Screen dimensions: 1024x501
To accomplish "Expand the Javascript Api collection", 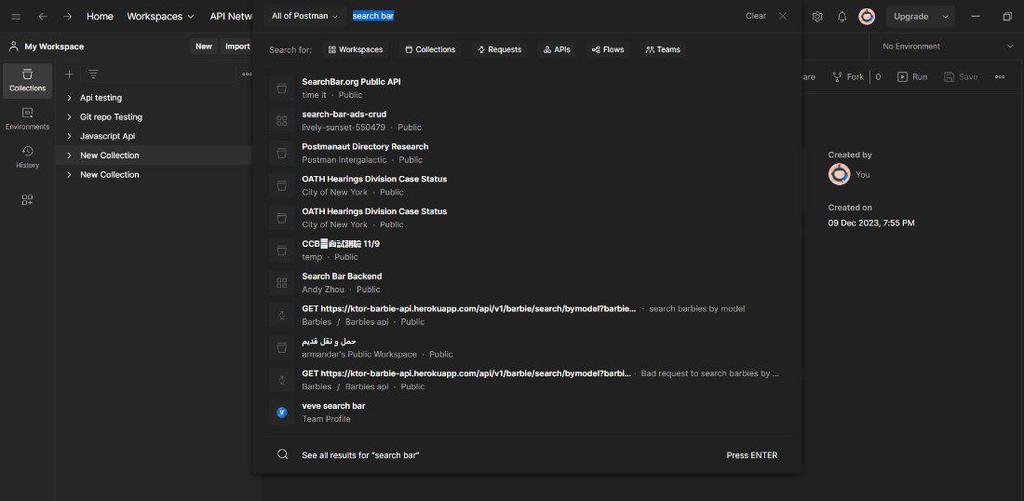I will tap(69, 136).
